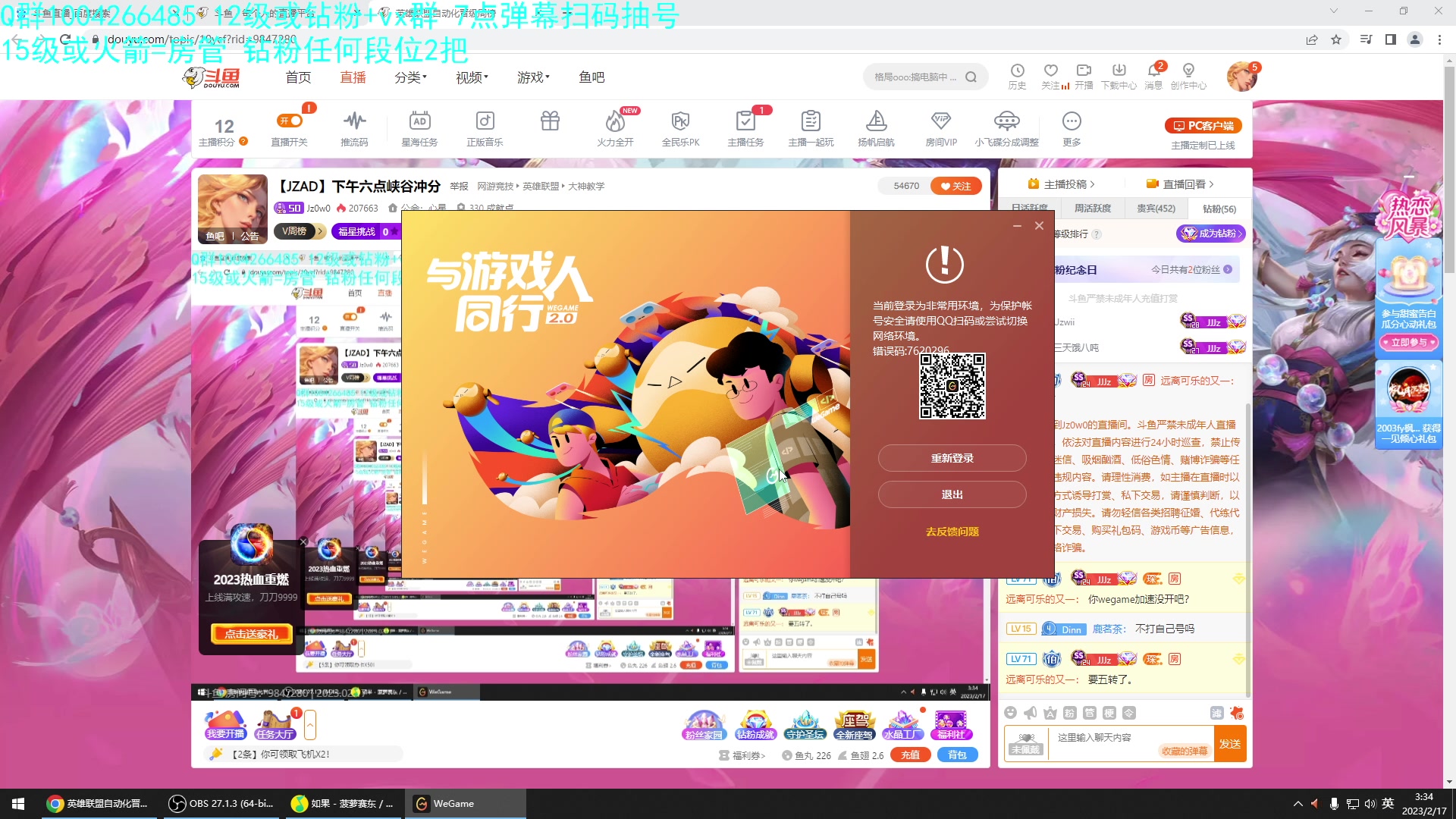This screenshot has width=1456, height=819.
Task: Open 房间VIP diamond icon
Action: tap(941, 121)
